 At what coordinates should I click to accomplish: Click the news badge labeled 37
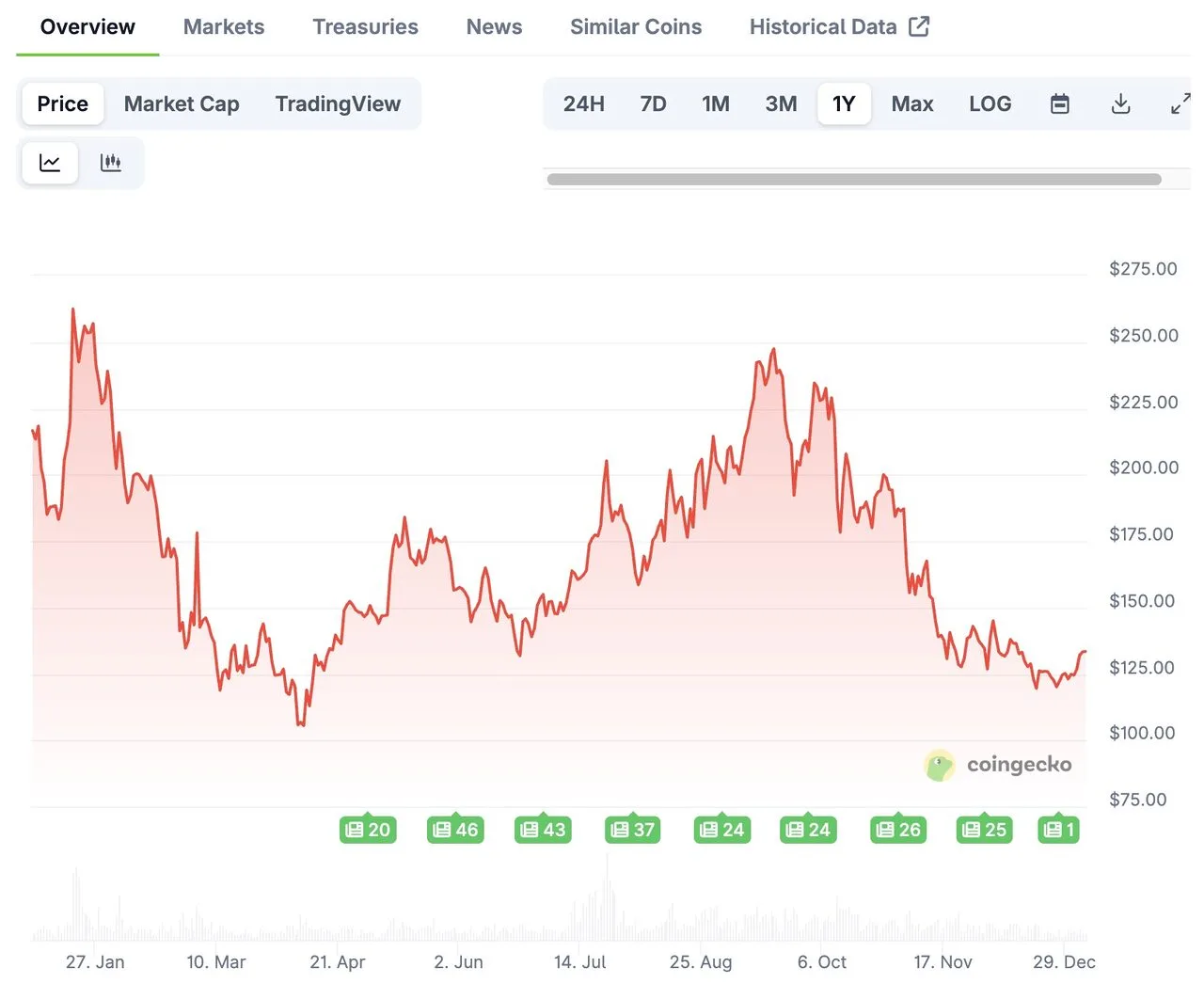click(632, 830)
